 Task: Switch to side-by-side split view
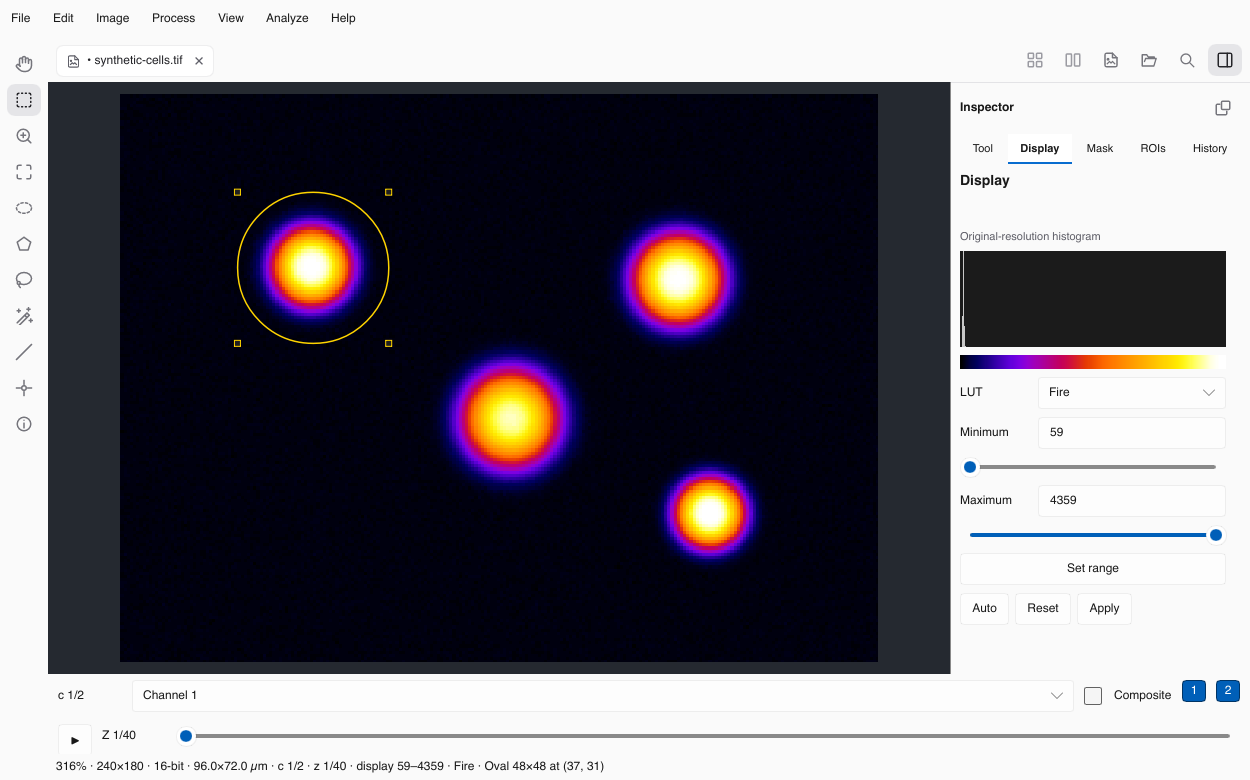tap(1073, 60)
